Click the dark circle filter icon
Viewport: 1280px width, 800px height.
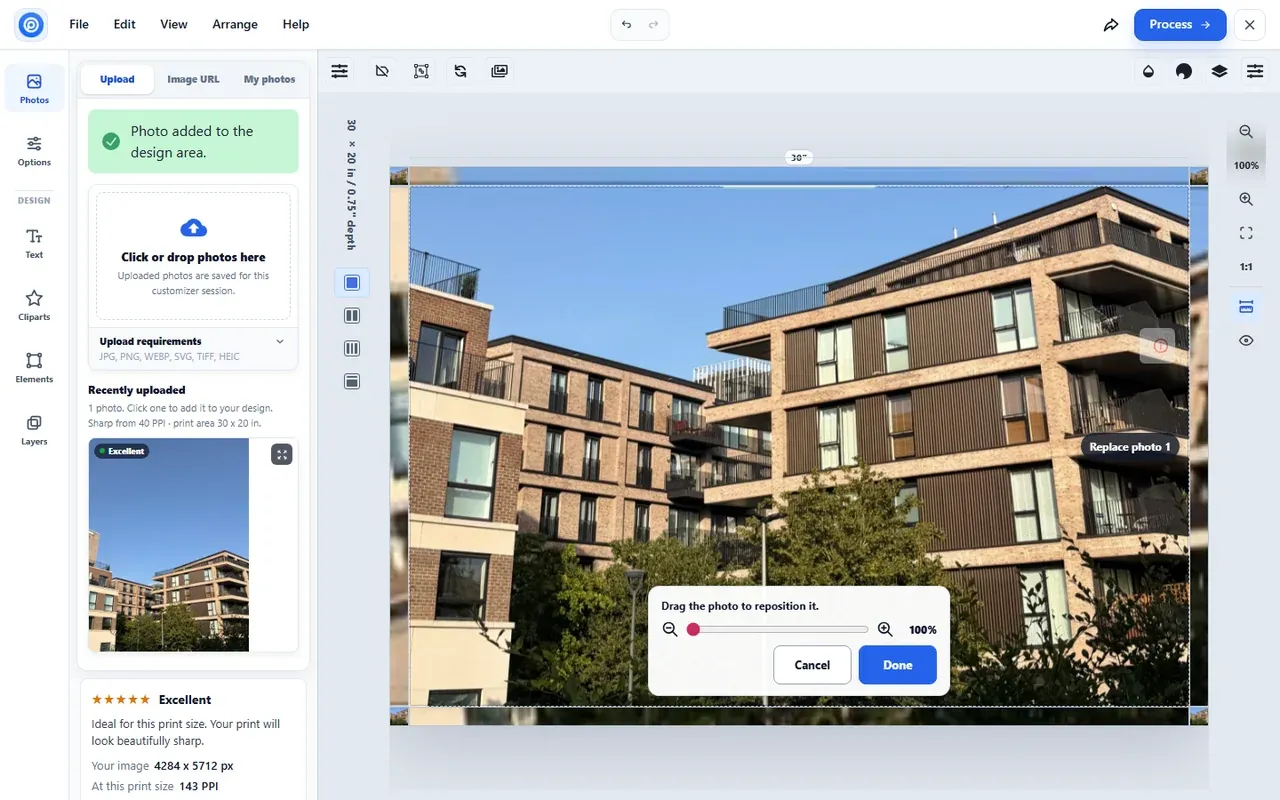[1184, 71]
